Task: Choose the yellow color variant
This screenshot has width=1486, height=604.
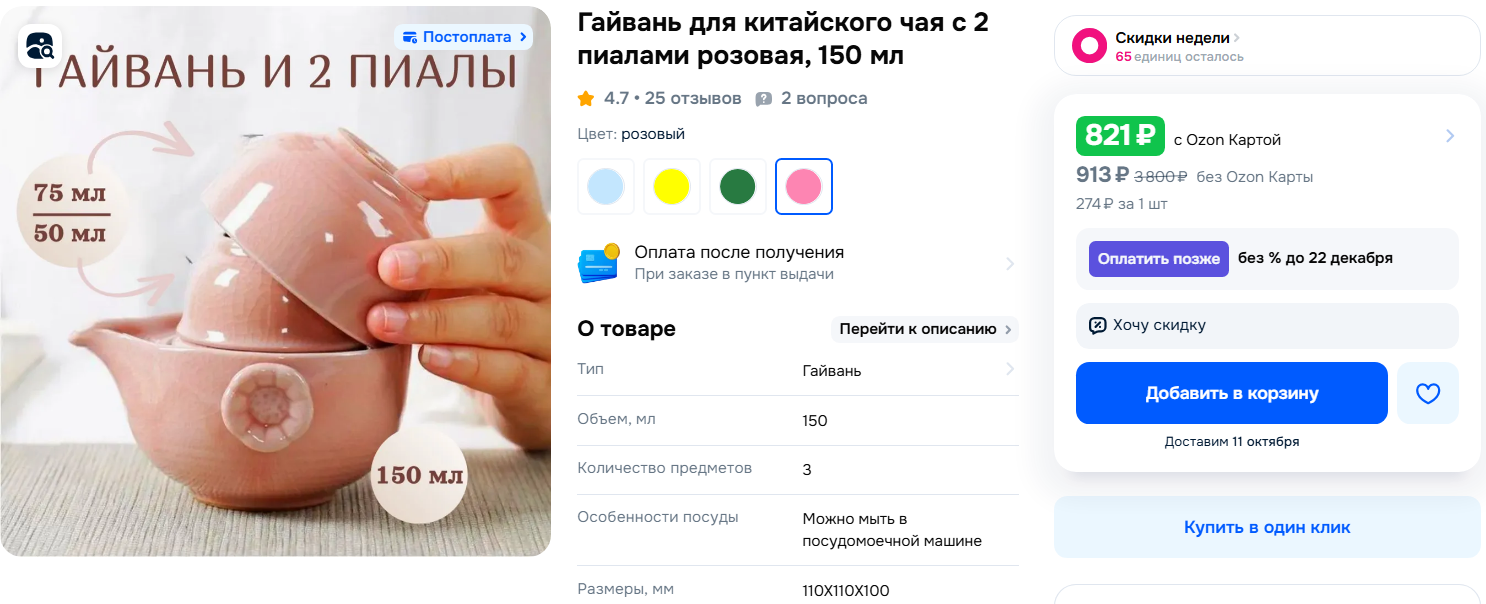Action: 672,186
